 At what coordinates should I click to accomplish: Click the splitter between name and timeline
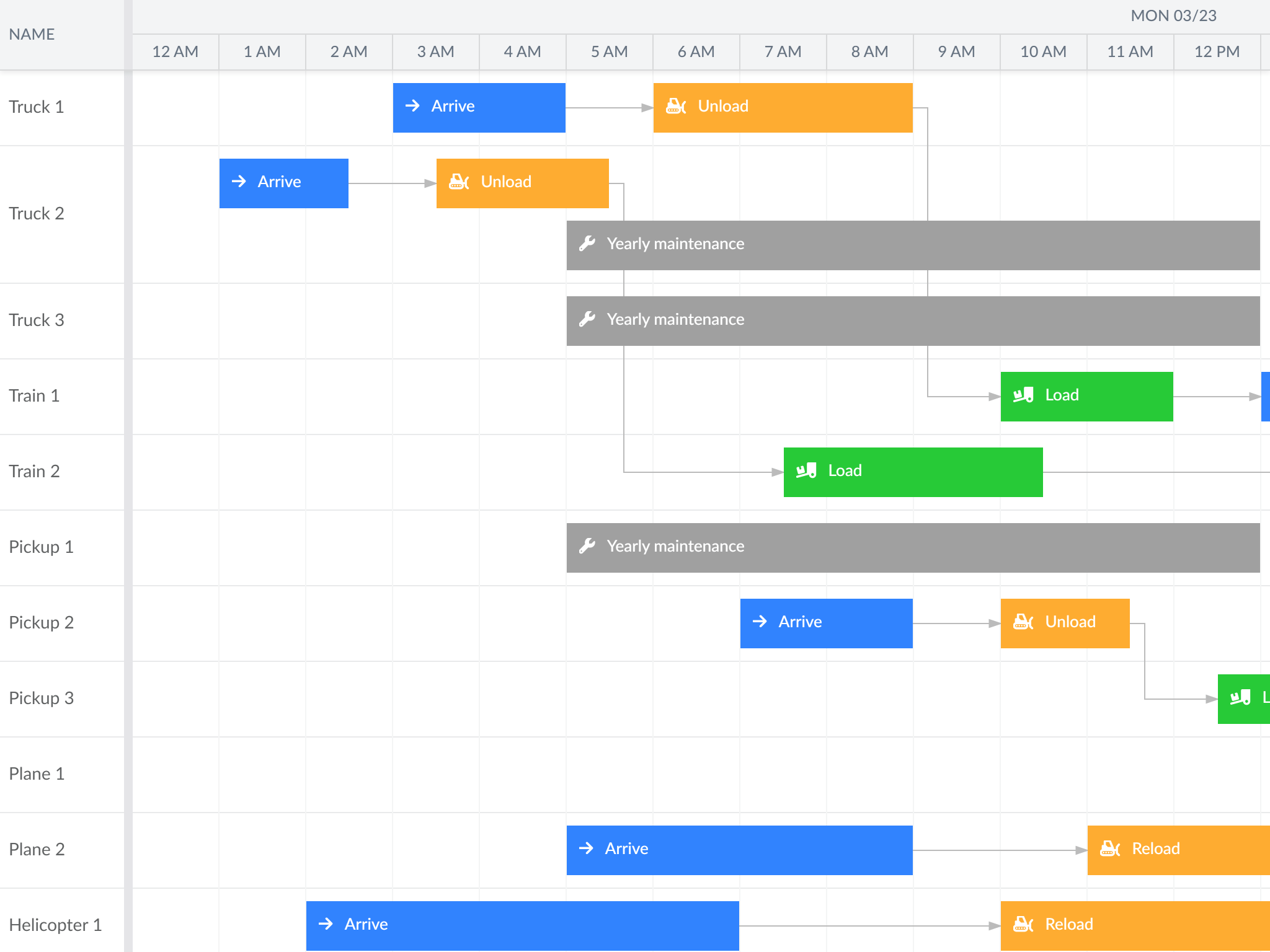point(128,476)
